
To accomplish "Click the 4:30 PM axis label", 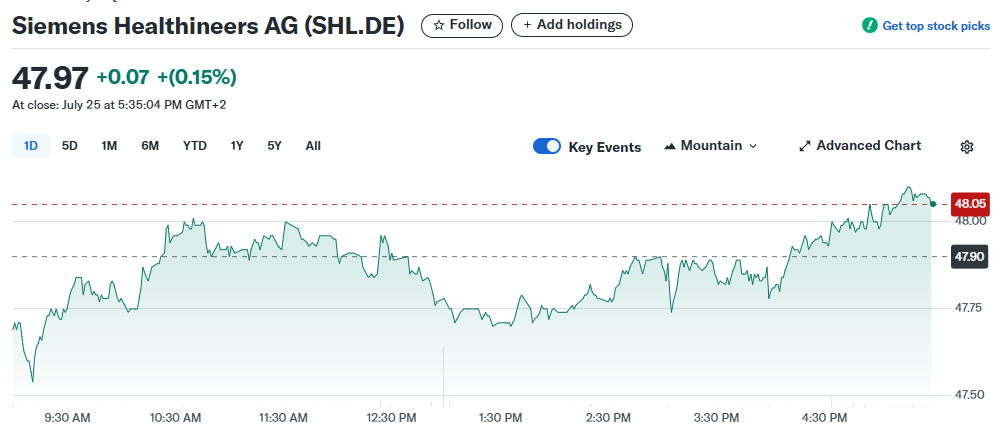I will (x=825, y=418).
